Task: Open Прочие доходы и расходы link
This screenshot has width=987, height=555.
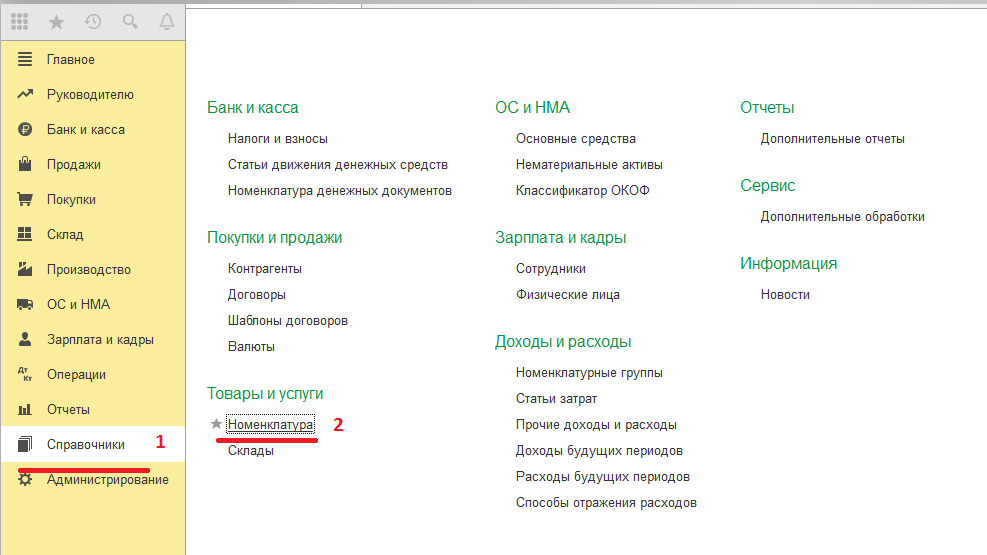Action: pyautogui.click(x=596, y=425)
